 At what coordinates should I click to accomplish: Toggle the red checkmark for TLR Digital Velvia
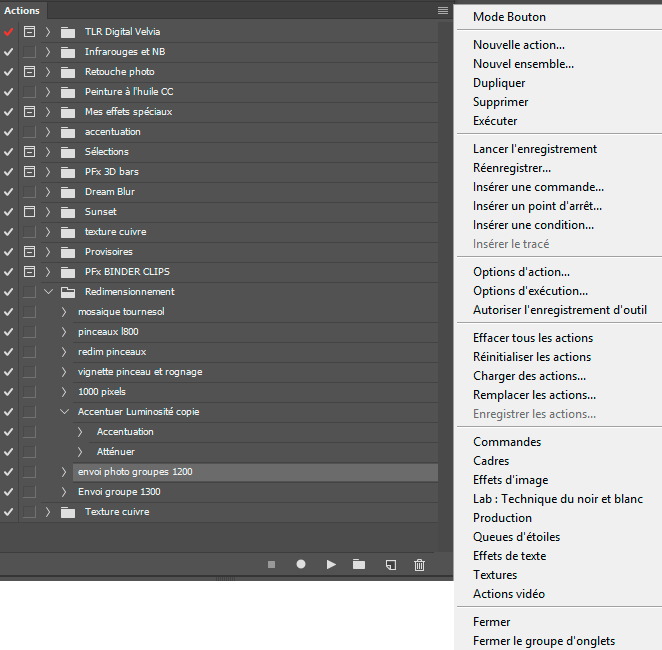tap(9, 32)
